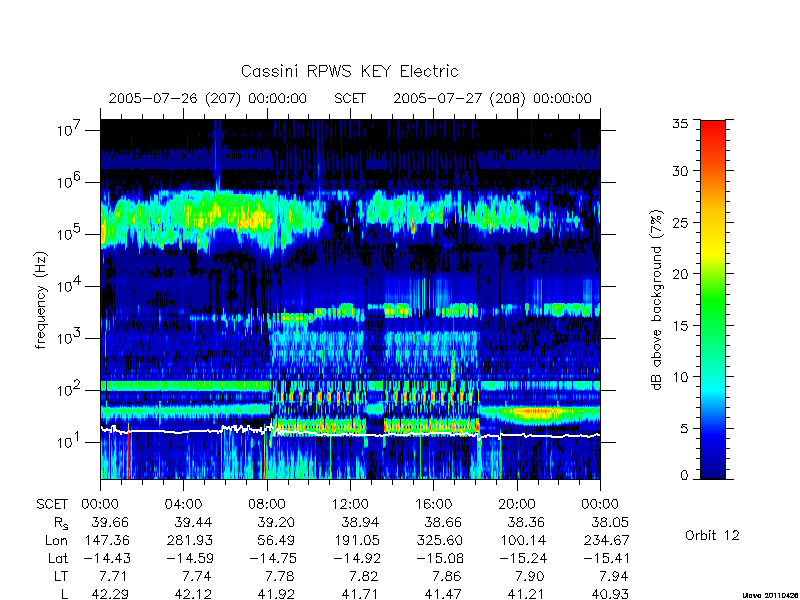
Task: Click the SCET label above the spectrogram
Action: pos(350,98)
